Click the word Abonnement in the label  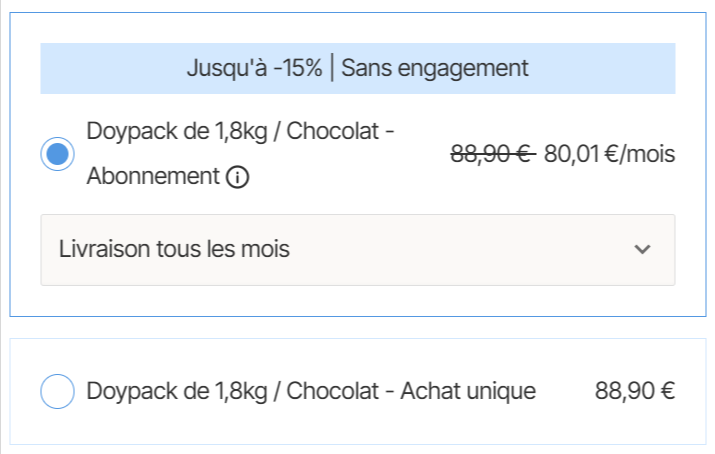tap(152, 177)
